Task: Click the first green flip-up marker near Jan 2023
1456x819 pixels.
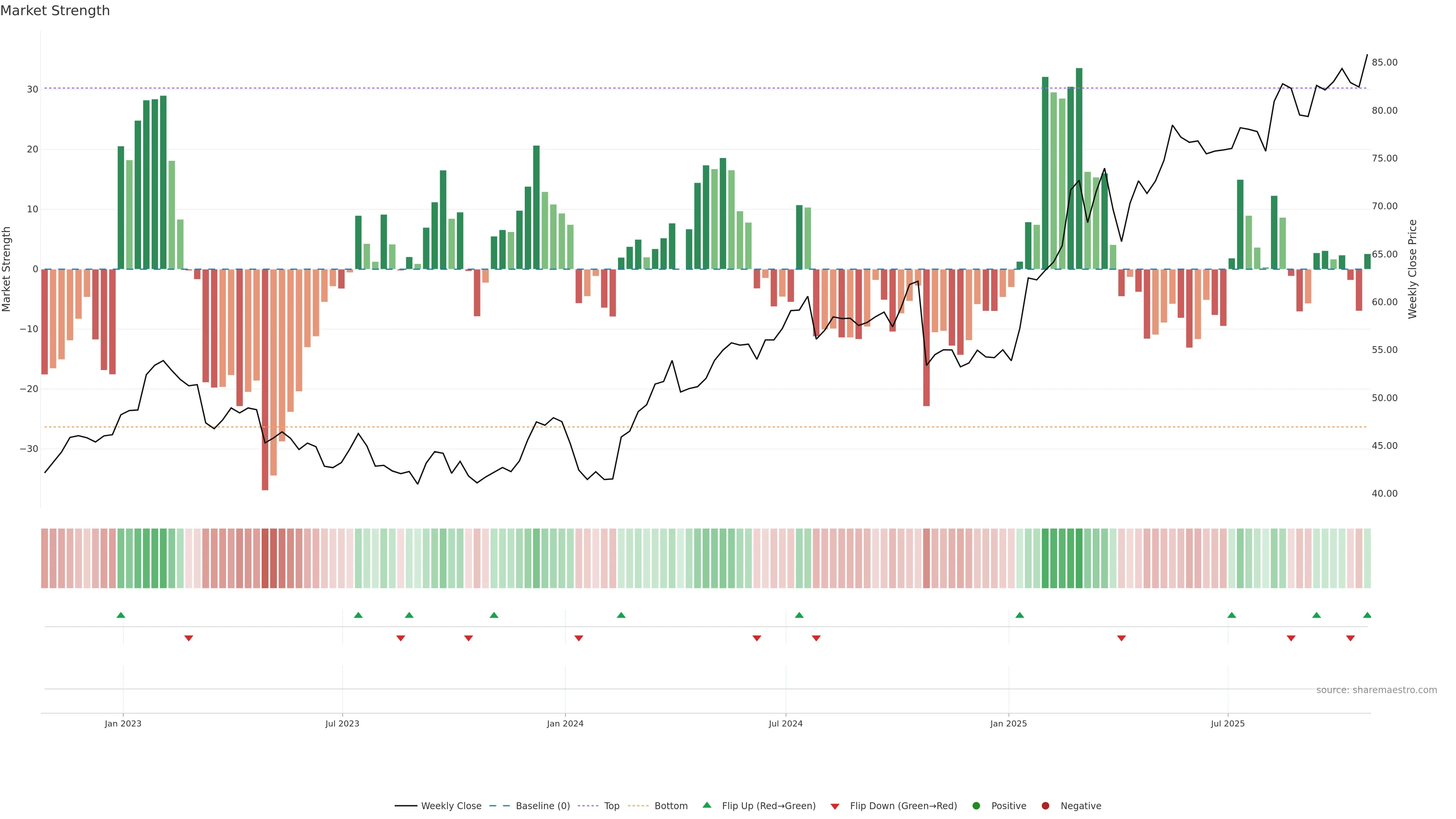Action: coord(121,615)
